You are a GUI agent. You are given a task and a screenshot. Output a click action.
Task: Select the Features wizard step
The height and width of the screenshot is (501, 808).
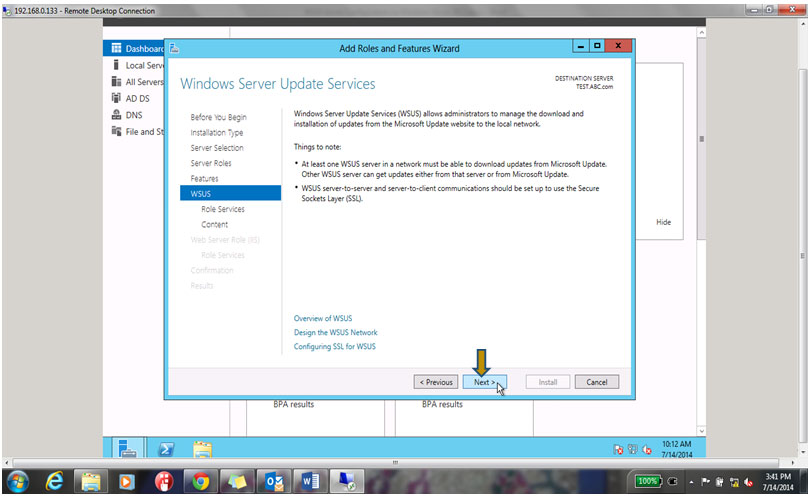coord(204,178)
